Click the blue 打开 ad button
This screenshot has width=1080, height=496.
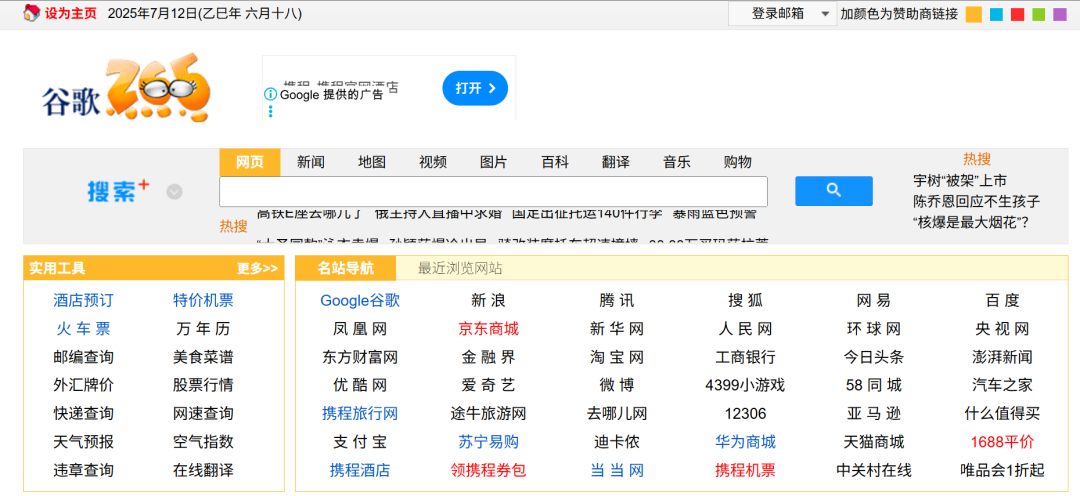click(475, 88)
